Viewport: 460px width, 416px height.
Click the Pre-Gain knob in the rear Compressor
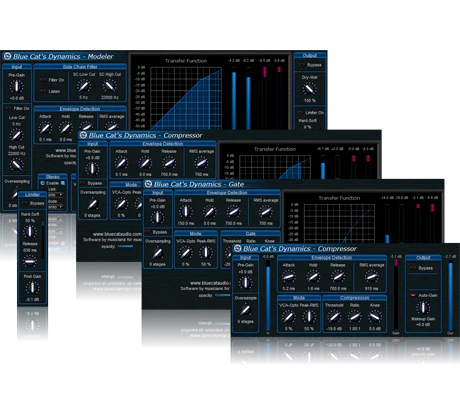click(92, 168)
